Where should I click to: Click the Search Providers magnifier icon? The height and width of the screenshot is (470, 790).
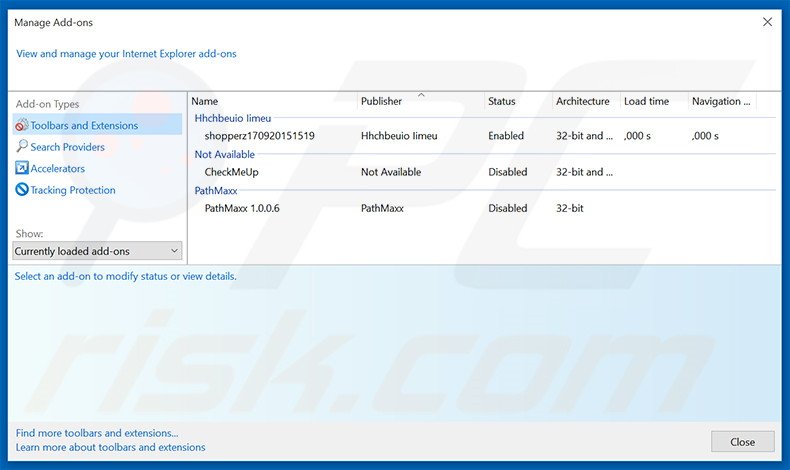tap(22, 147)
